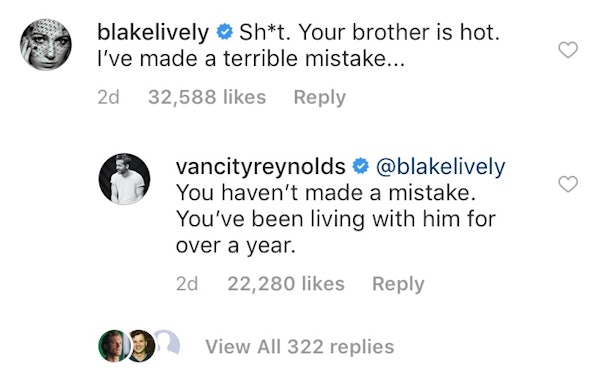614x378 pixels.
Task: Open vancityreynolds' profile picture
Action: (x=125, y=179)
